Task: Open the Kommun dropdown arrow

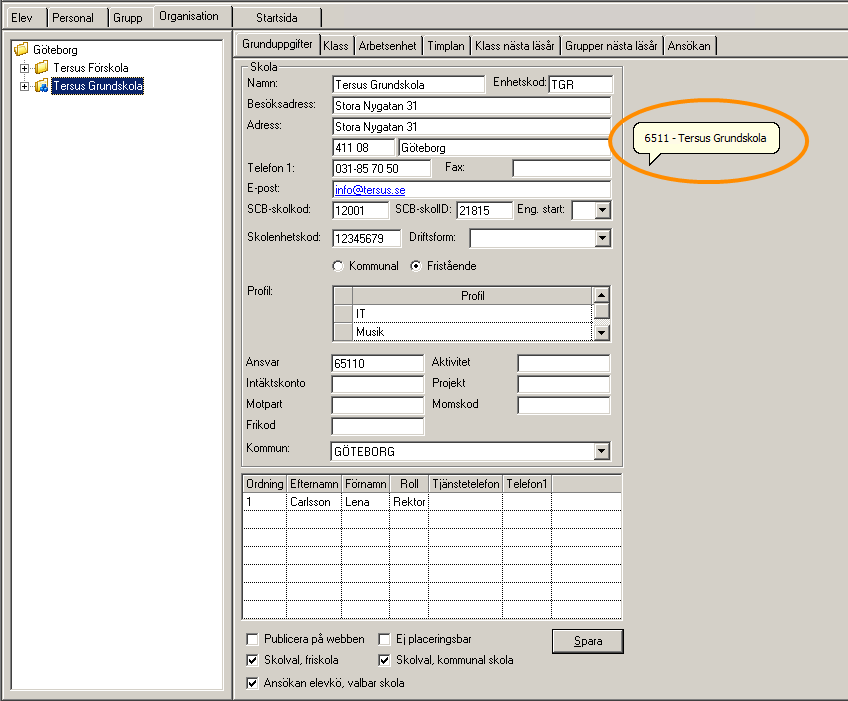Action: pos(601,451)
